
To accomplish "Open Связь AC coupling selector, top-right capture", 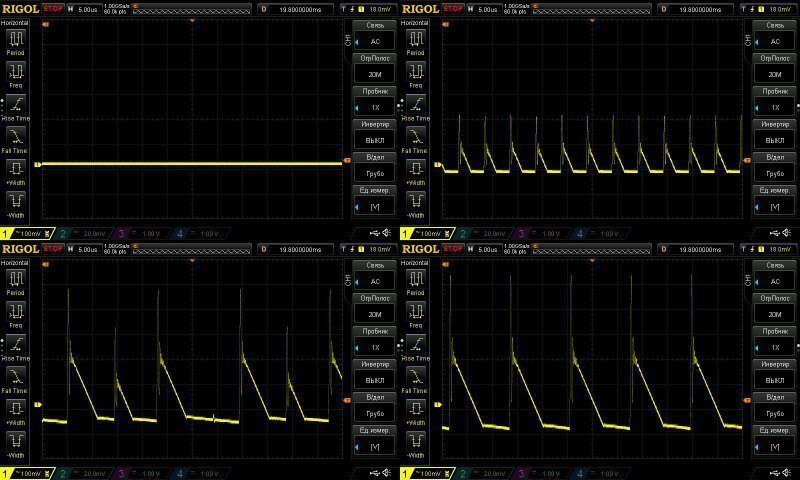I will (775, 36).
